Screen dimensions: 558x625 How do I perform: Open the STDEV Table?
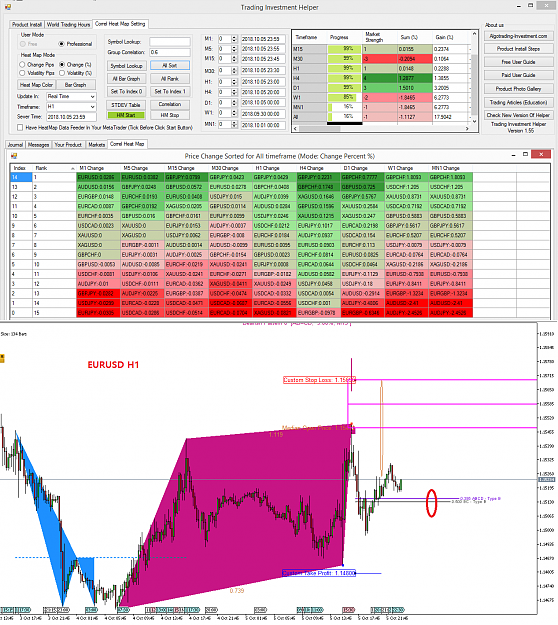coord(126,105)
